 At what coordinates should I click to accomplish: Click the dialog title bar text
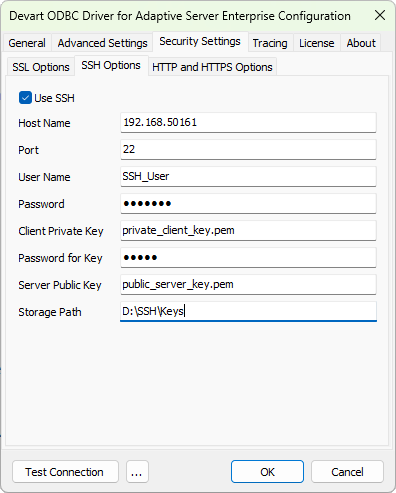point(180,16)
